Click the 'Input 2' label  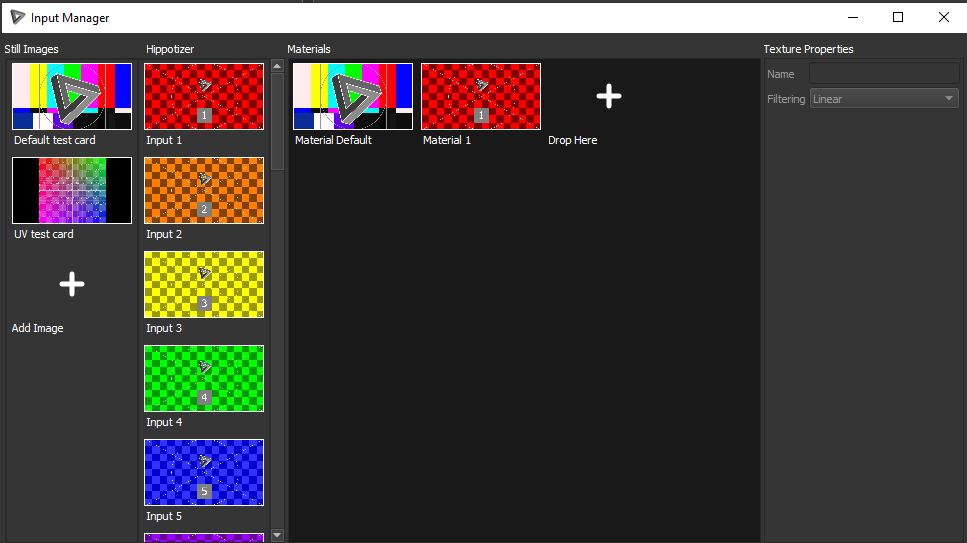[x=164, y=234]
